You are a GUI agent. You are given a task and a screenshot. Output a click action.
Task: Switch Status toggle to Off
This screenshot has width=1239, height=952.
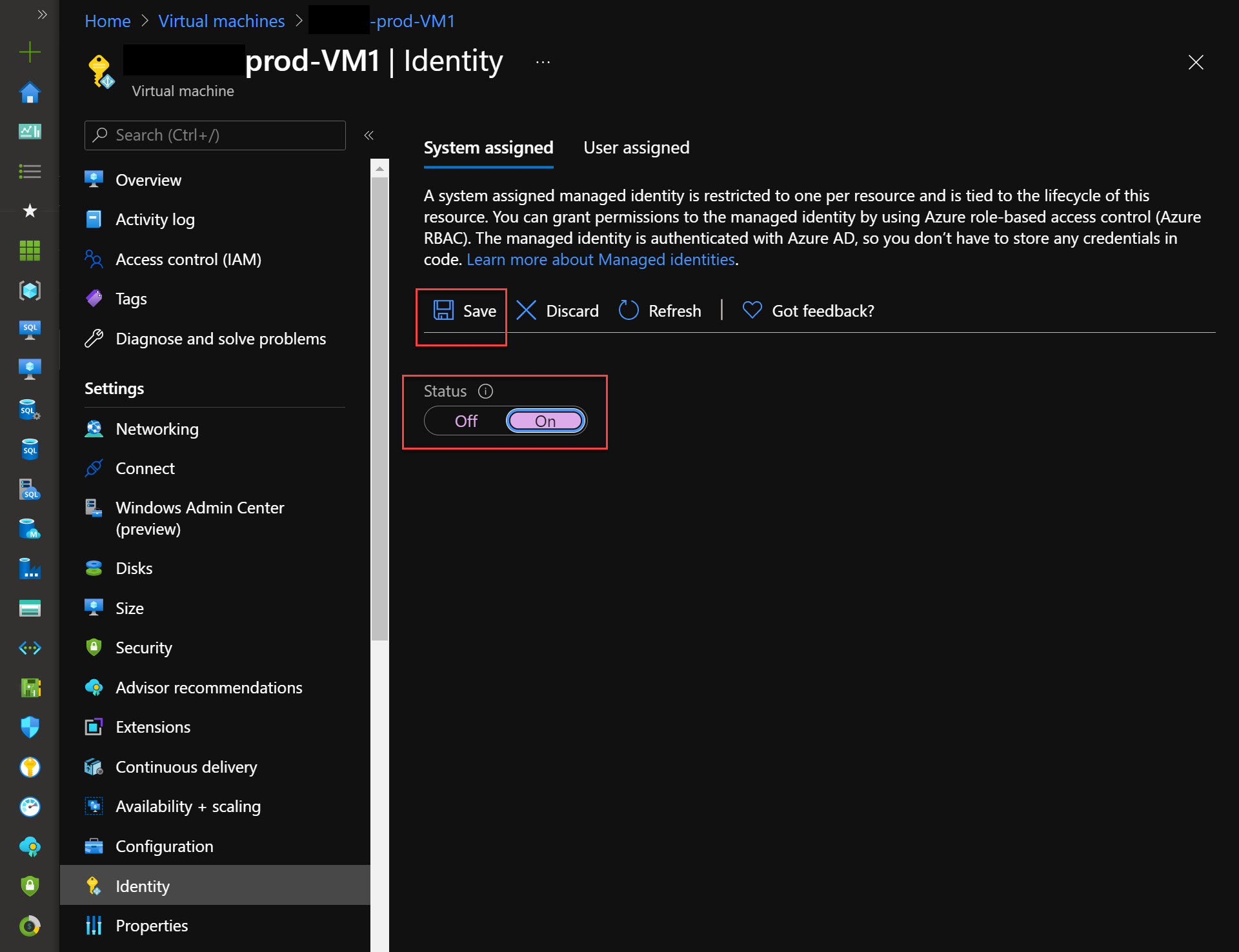(466, 421)
